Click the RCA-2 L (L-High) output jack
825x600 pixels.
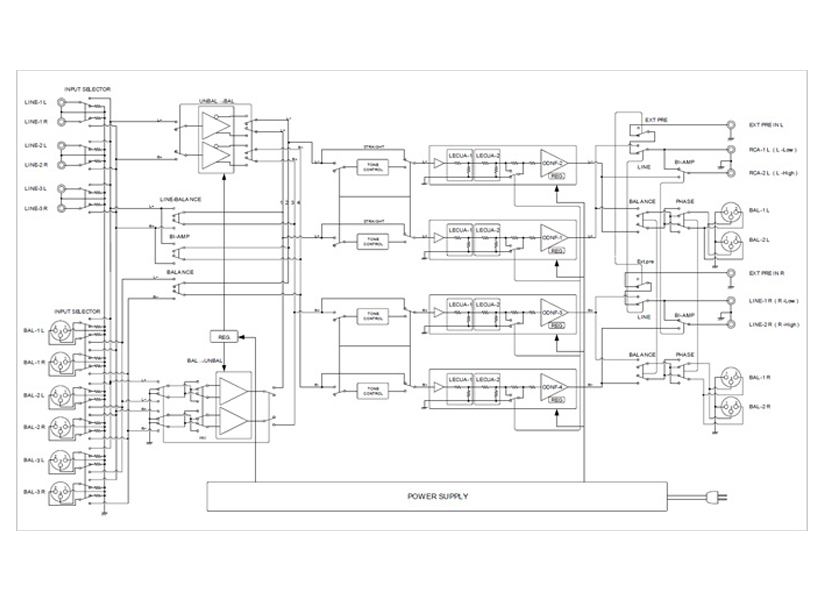tap(731, 173)
